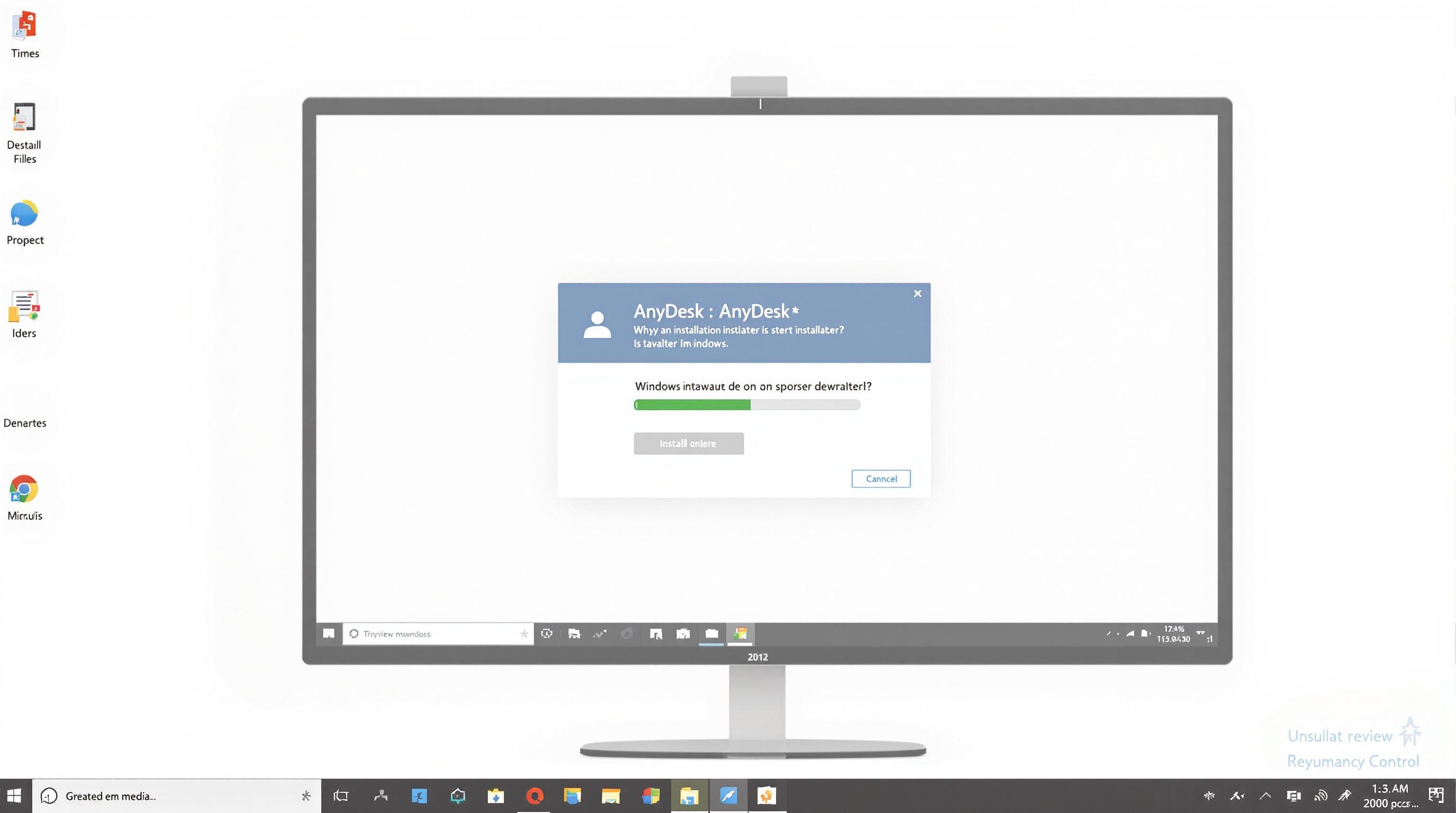Click the checkmark icon in inner taskbar

coord(599,634)
